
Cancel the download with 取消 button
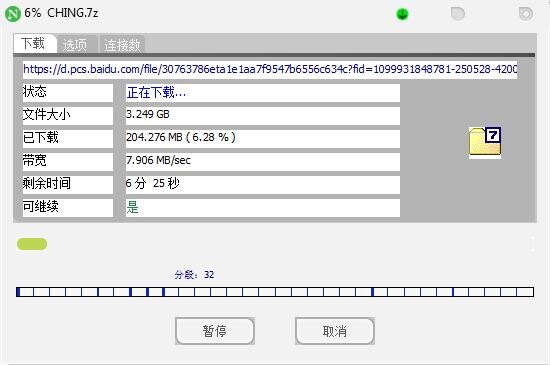(x=335, y=331)
